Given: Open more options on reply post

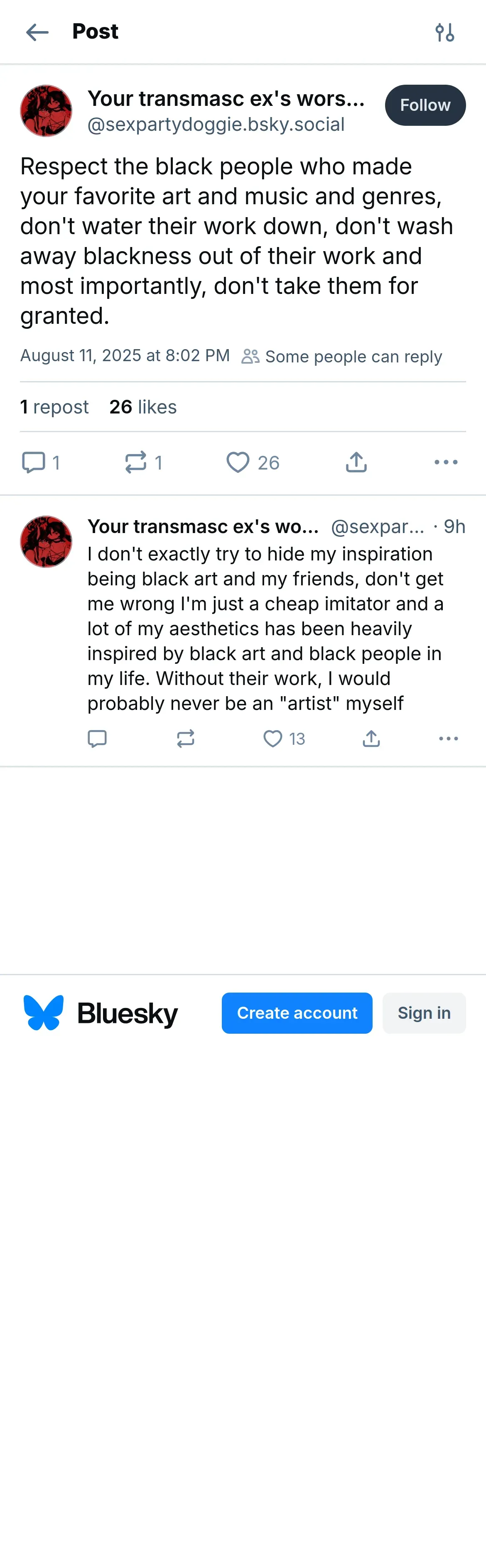Looking at the screenshot, I should coord(448,739).
